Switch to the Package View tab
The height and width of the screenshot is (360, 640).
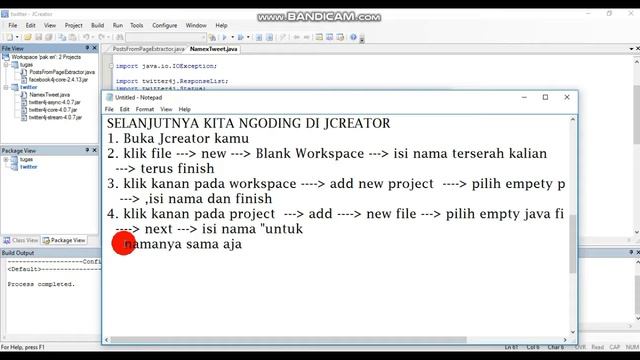(x=64, y=240)
